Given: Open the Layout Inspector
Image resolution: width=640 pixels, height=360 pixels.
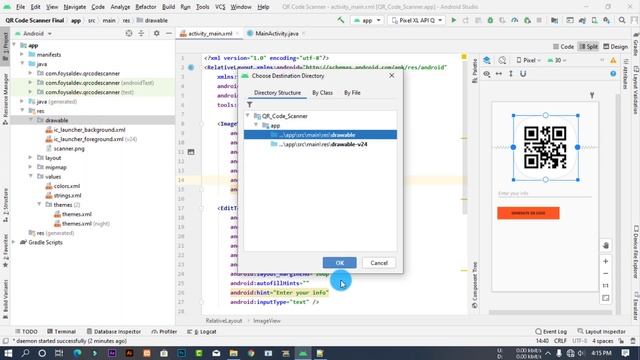Looking at the screenshot, I should (x=602, y=331).
